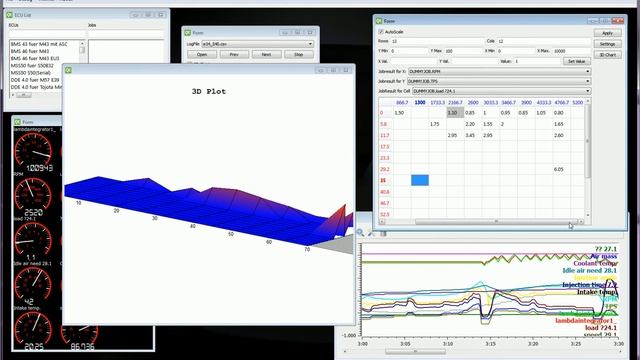Click the table Form window title icon
640x360 pixels.
(379, 21)
